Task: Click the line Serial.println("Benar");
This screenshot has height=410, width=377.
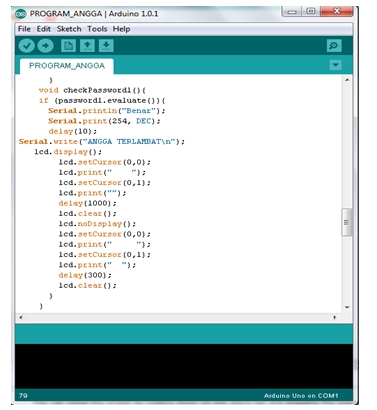Action: point(107,111)
